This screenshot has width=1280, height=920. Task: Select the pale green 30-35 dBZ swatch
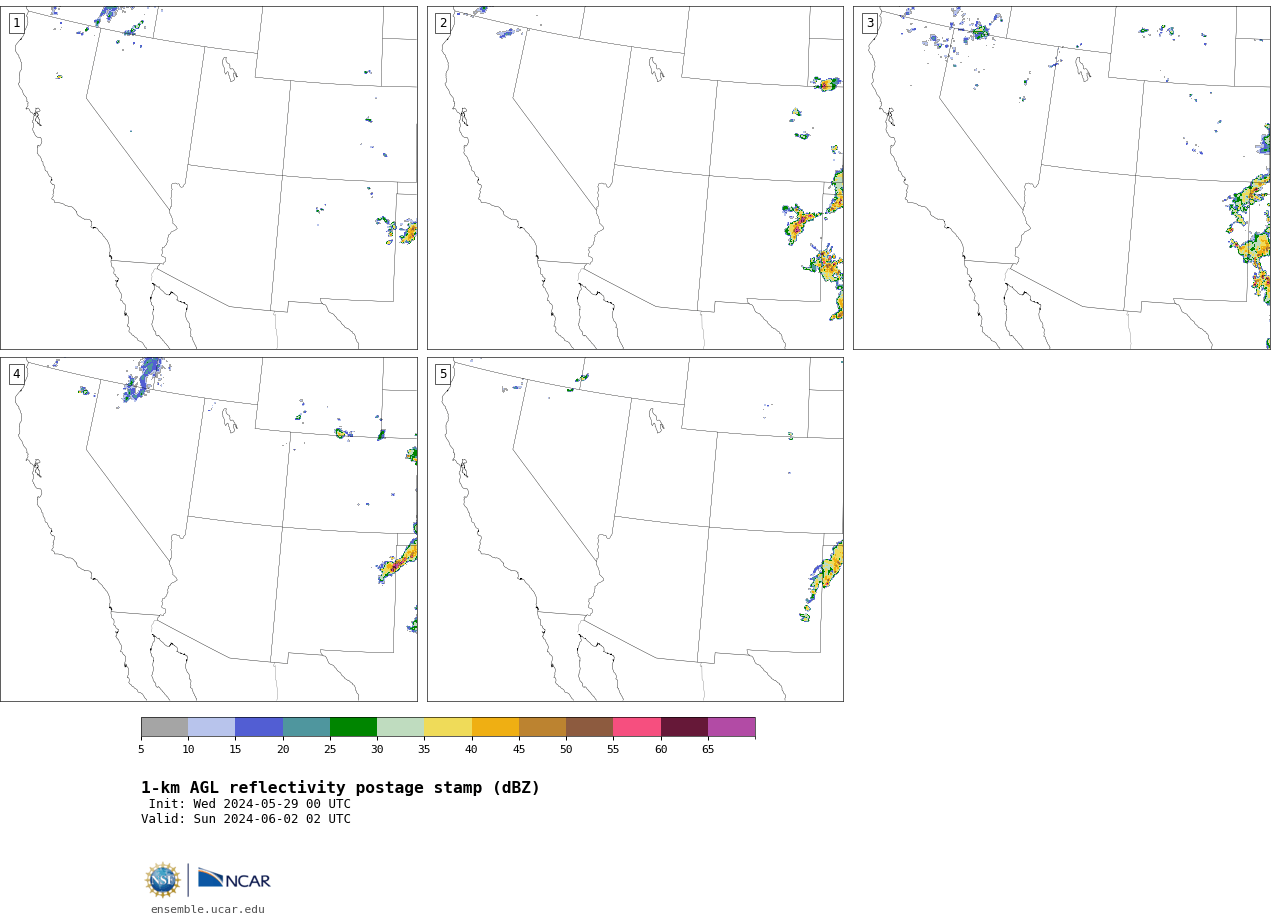point(401,727)
